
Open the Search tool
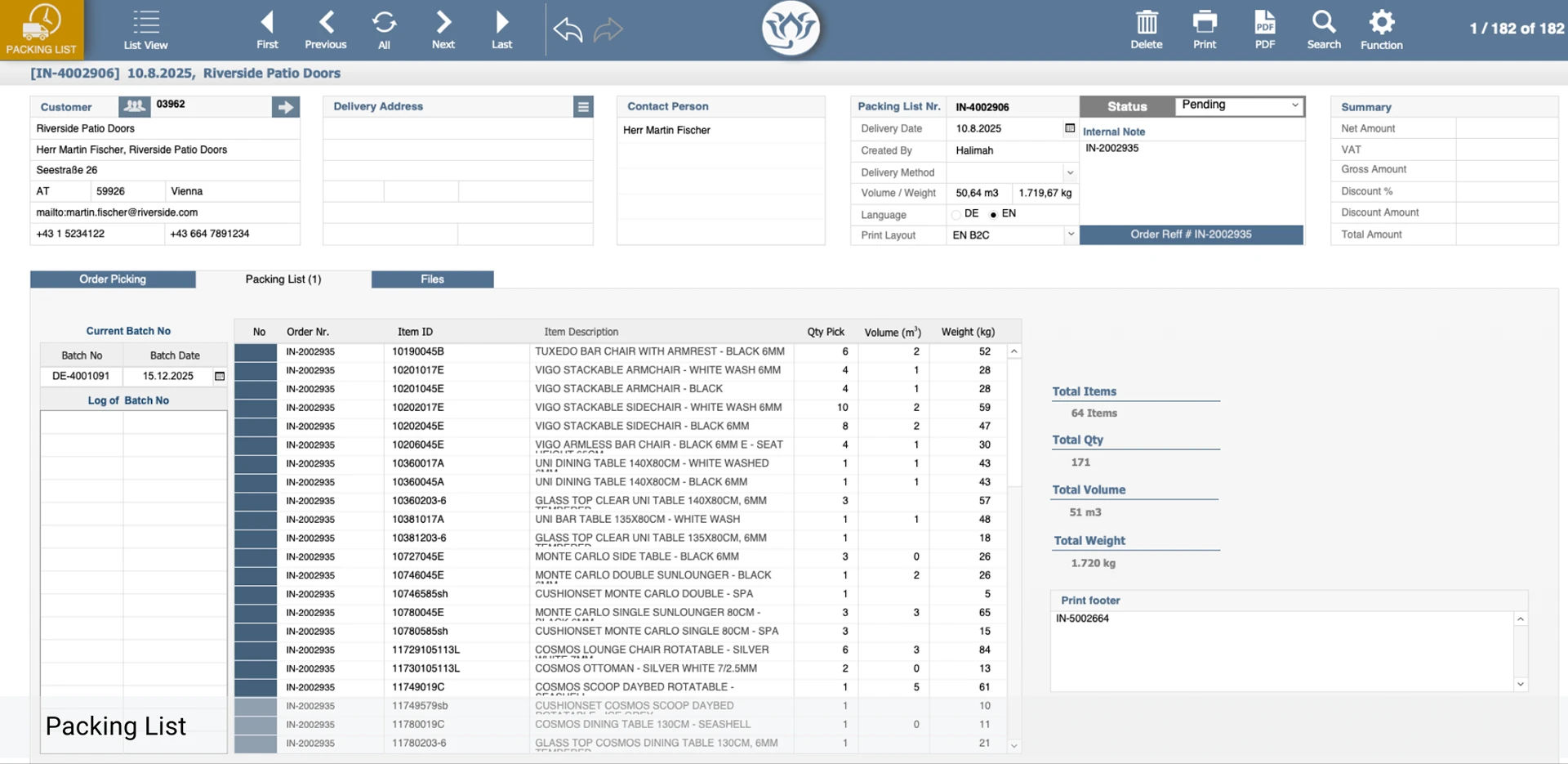click(x=1324, y=29)
